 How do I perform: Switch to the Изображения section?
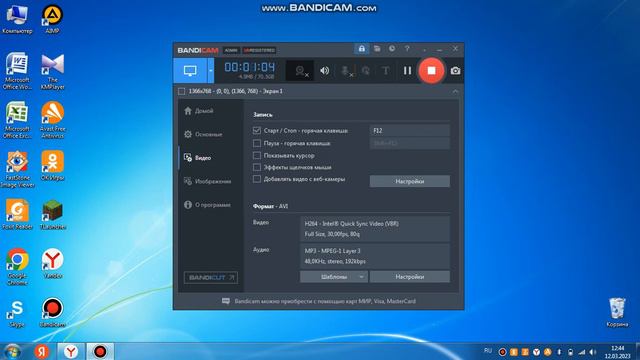(207, 181)
